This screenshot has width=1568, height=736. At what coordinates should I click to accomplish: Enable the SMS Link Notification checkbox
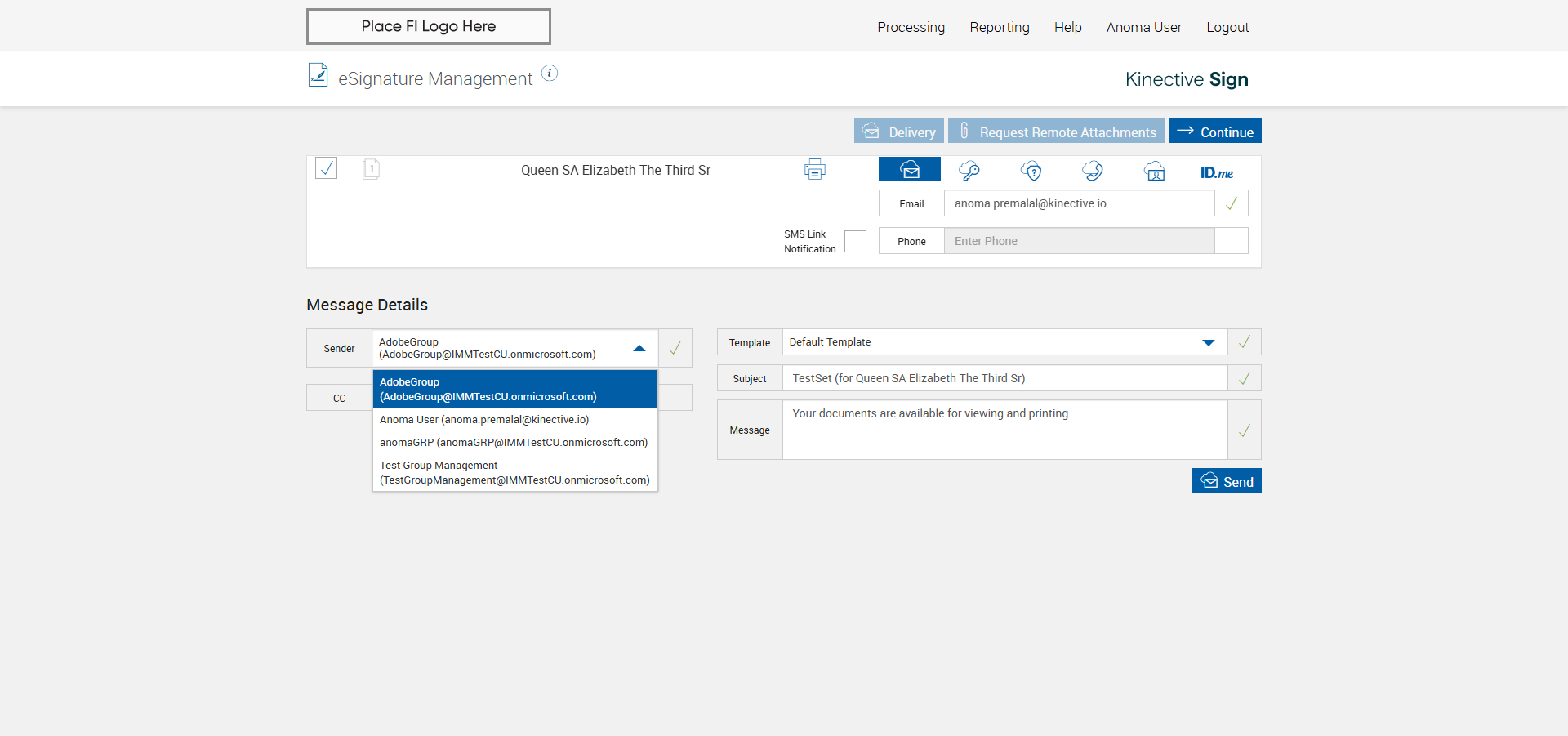[855, 242]
